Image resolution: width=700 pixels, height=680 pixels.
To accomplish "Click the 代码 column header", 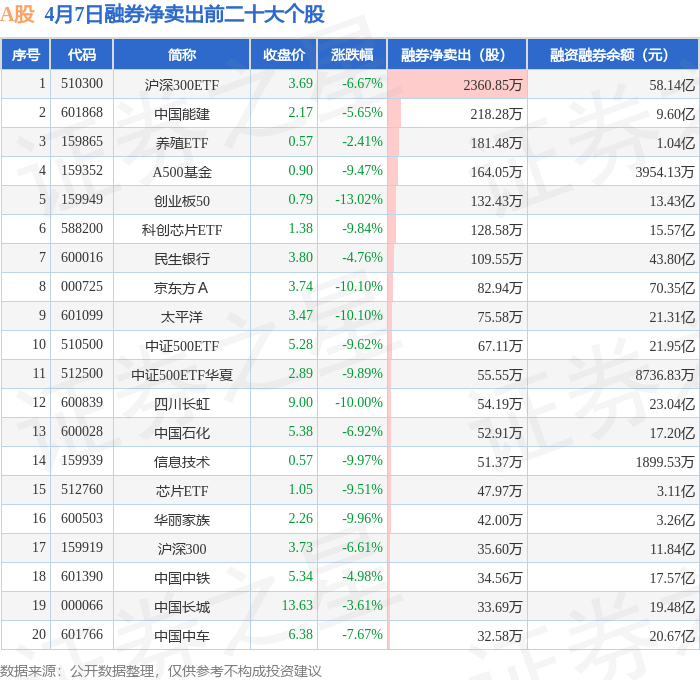I will 82,55.
